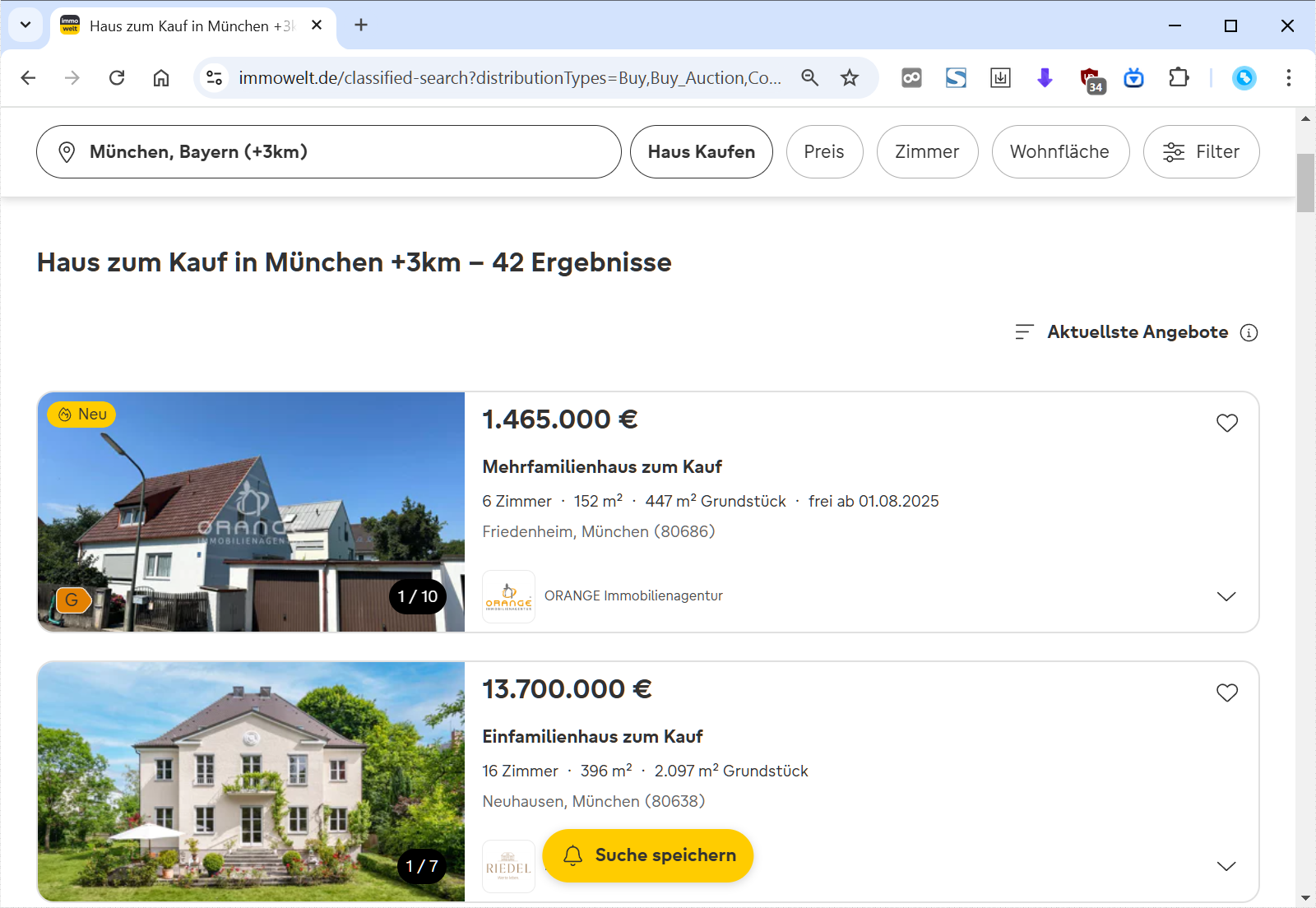Open the browser zoom magnifier icon
1316x908 pixels.
coord(810,77)
